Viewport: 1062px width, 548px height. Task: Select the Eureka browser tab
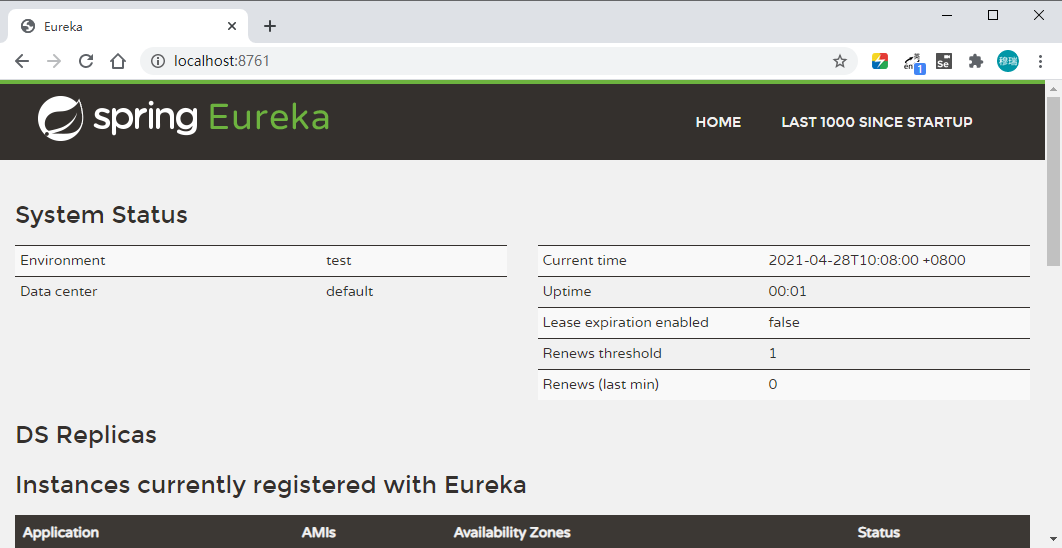129,26
